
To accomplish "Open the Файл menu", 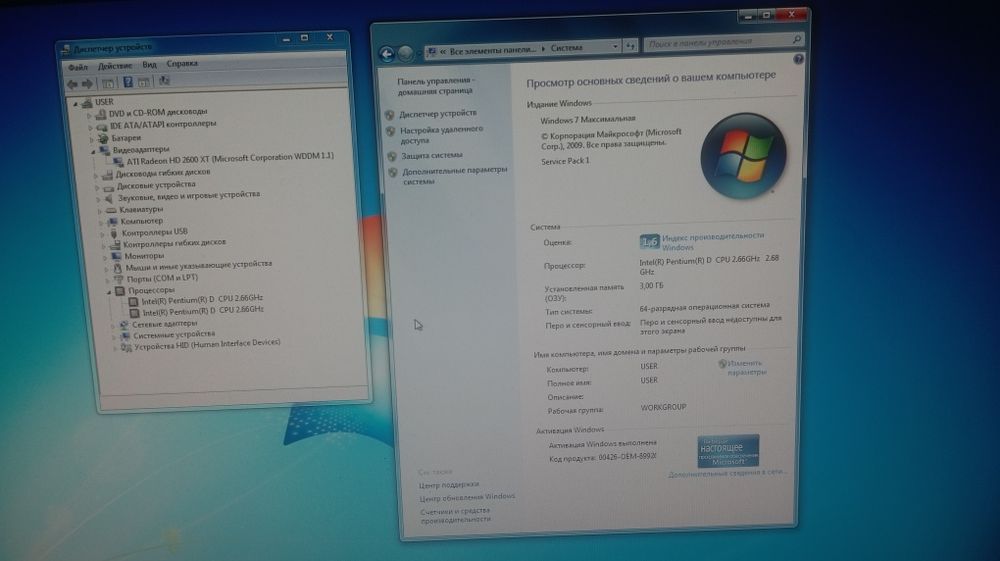I will (x=78, y=67).
